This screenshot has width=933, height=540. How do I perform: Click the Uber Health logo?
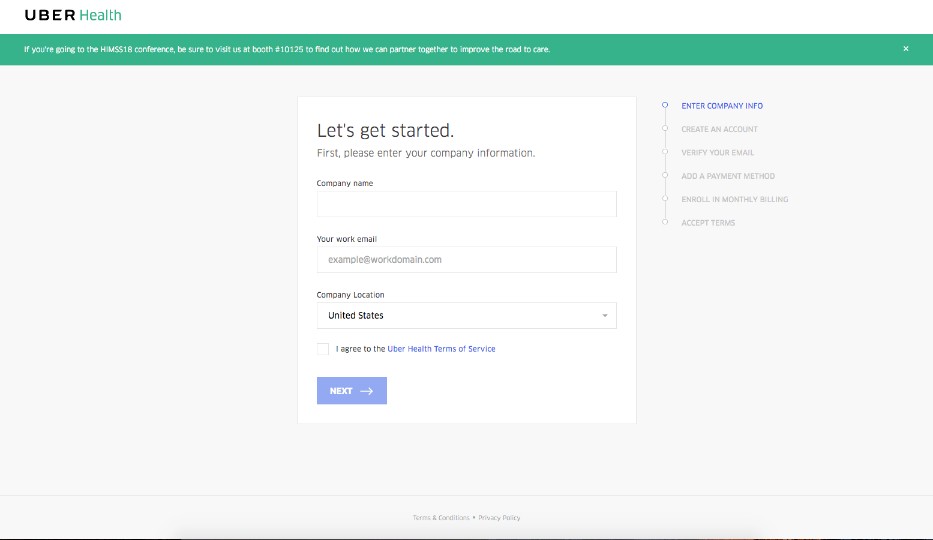[x=73, y=16]
